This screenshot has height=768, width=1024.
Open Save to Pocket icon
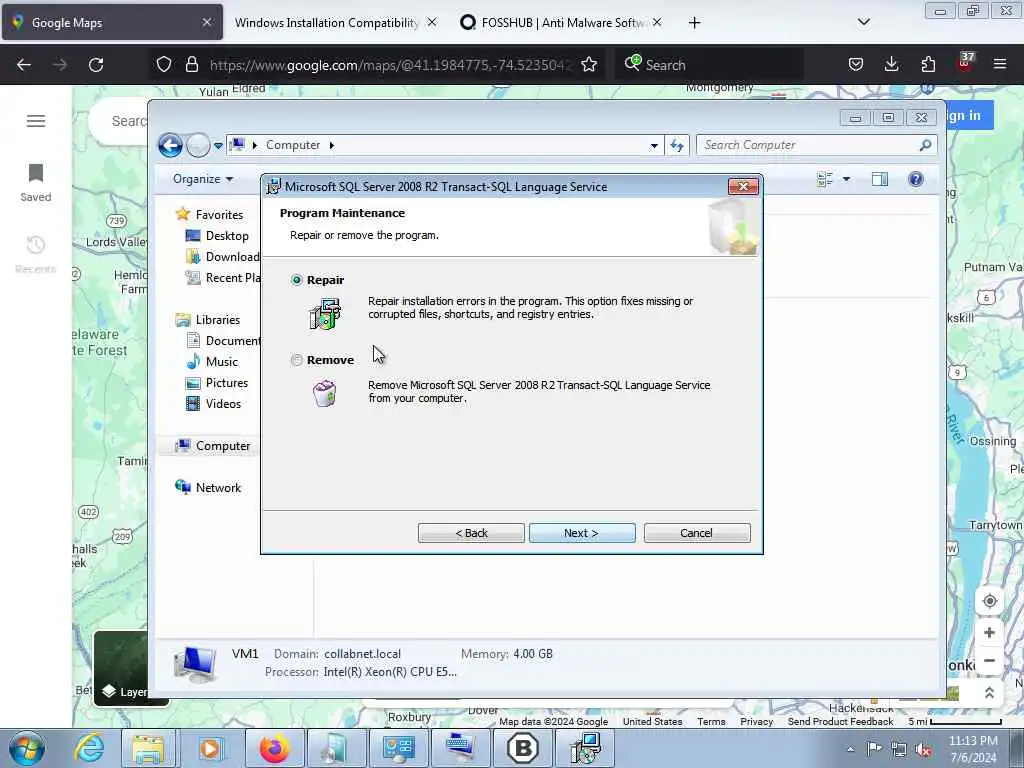[x=856, y=65]
